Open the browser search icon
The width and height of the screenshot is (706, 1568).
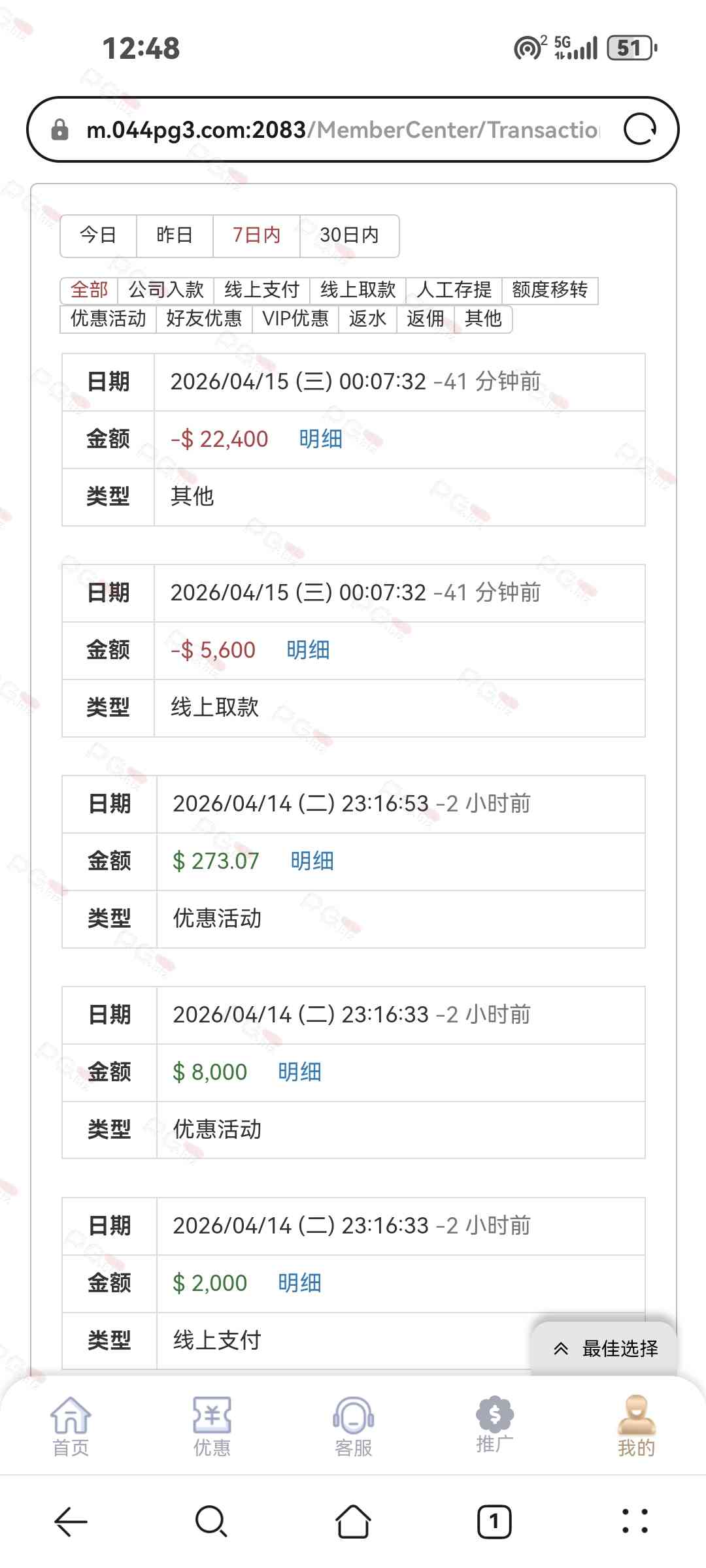211,1522
